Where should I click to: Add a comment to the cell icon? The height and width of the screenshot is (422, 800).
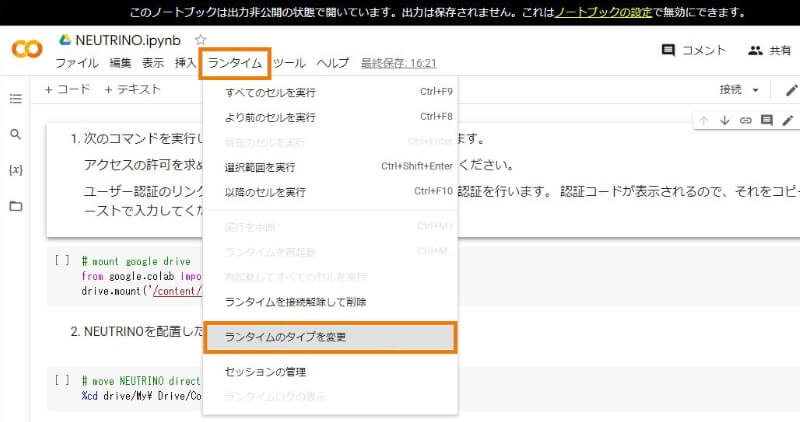(x=766, y=120)
